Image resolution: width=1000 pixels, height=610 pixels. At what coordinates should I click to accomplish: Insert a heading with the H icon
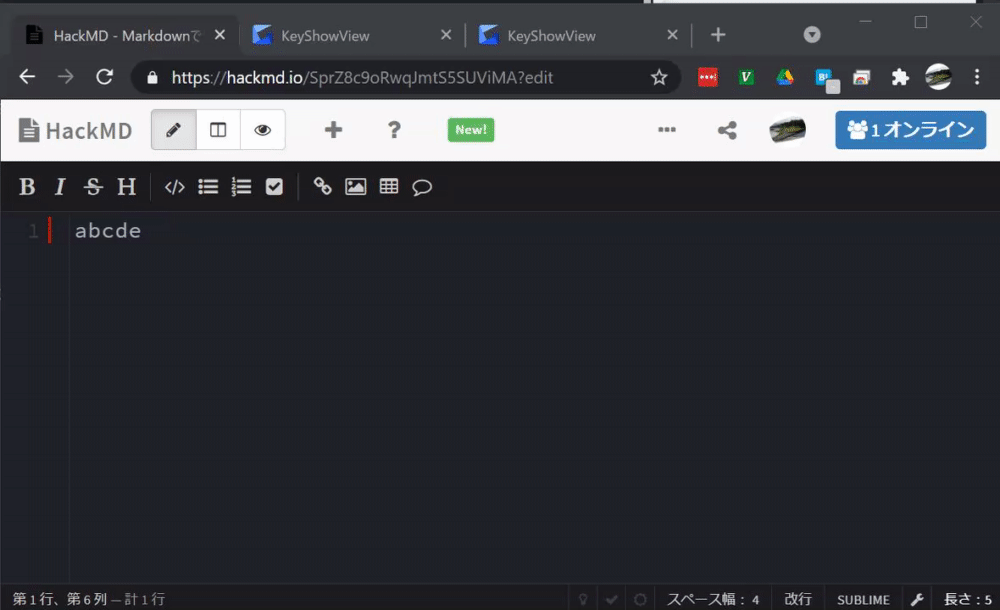pyautogui.click(x=126, y=186)
